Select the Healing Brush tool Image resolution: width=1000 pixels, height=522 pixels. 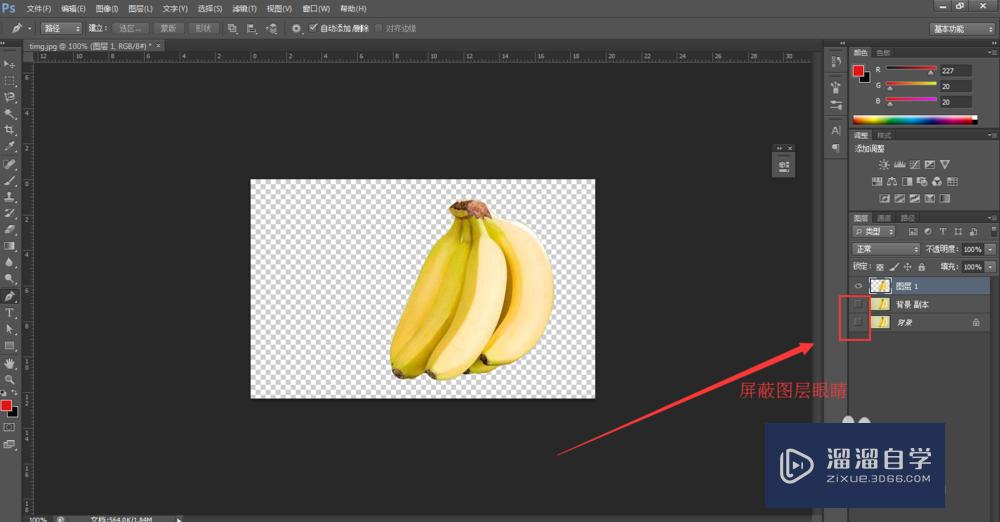(x=9, y=165)
